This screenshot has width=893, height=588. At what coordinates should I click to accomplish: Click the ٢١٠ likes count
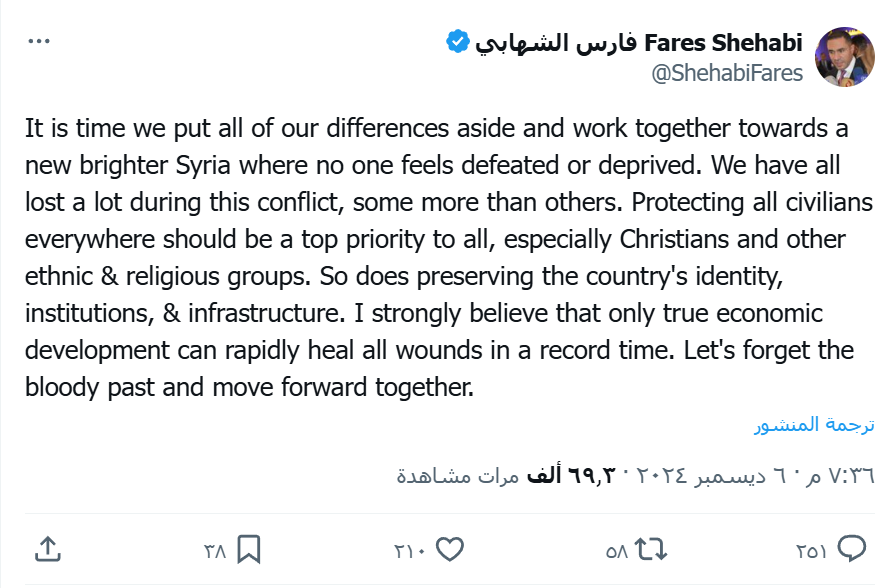[410, 550]
